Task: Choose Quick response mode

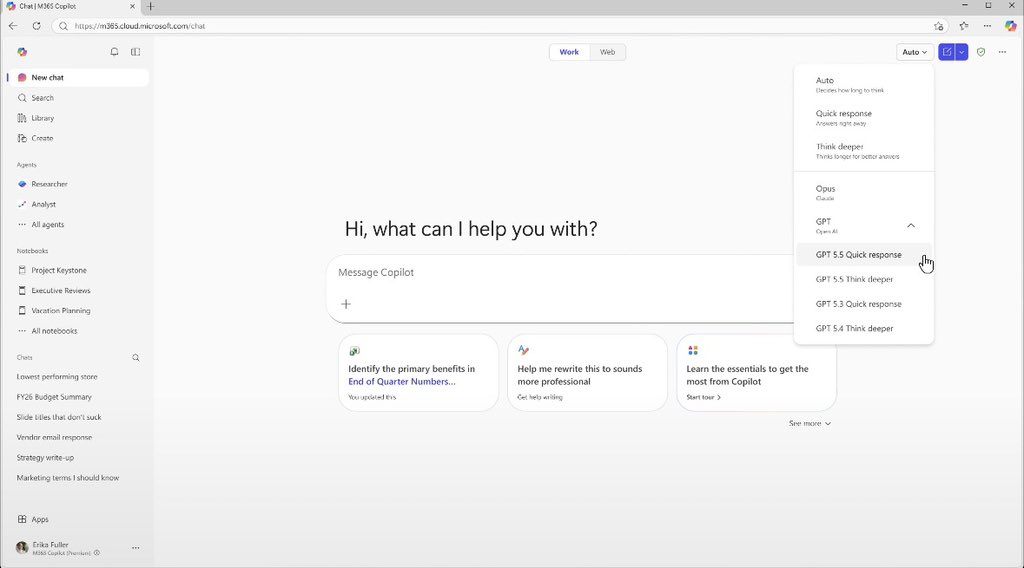Action: [864, 118]
